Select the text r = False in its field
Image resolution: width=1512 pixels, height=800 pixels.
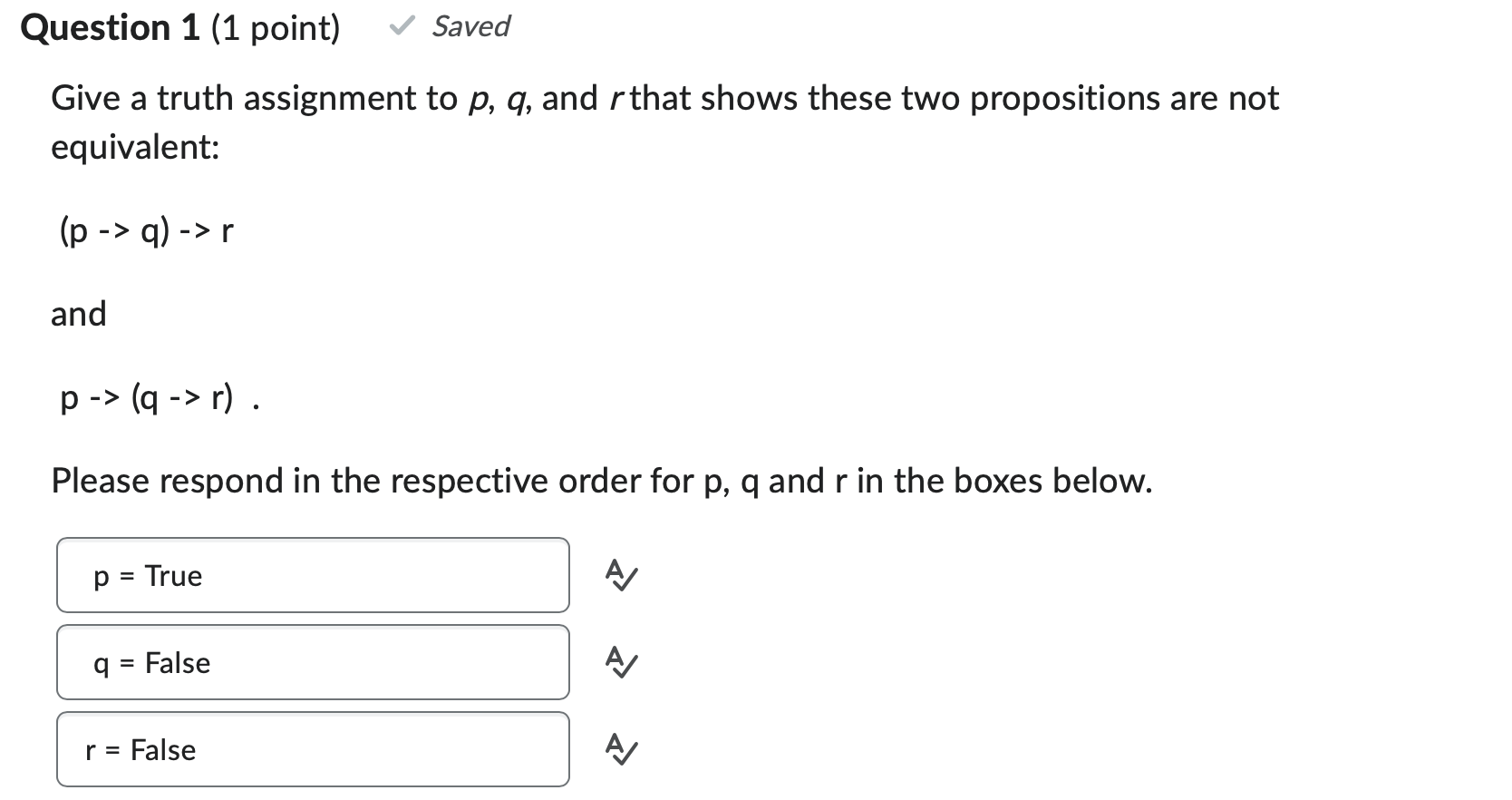[141, 749]
